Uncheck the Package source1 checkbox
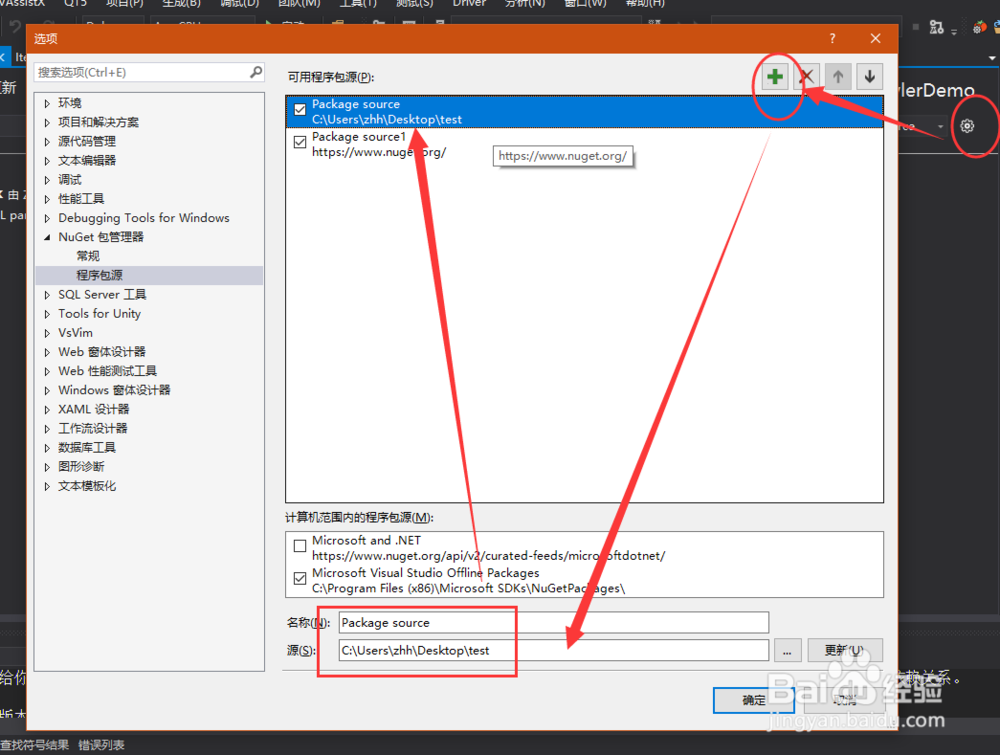 (x=300, y=142)
